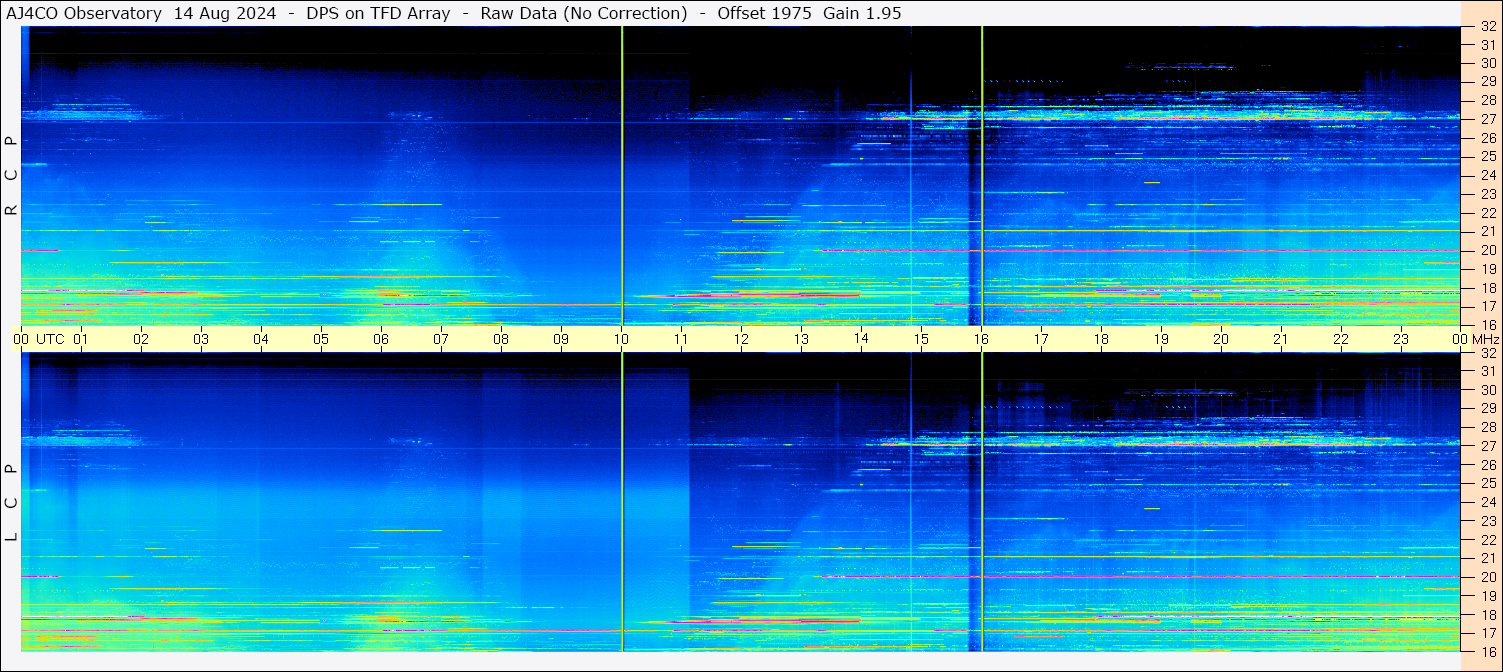The width and height of the screenshot is (1503, 672).
Task: Click green 16 UTC marker line in RCP panel
Action: click(x=982, y=176)
